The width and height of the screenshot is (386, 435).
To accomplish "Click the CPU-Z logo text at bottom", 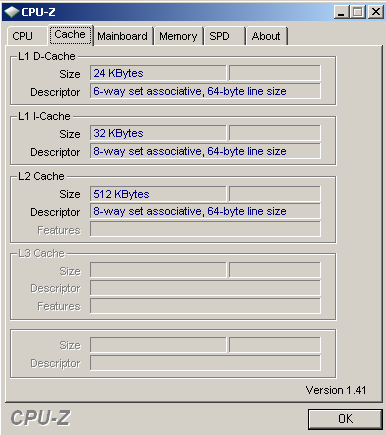I will coord(40,418).
